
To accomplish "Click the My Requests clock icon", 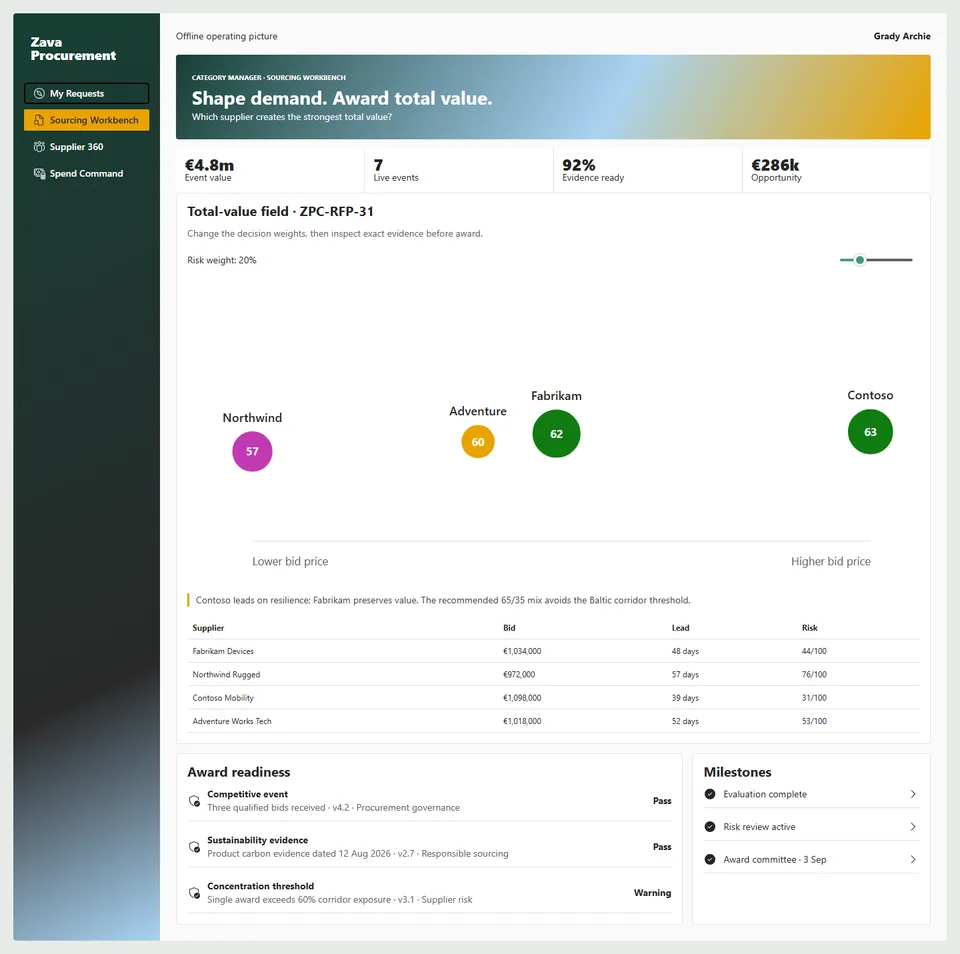I will point(39,93).
